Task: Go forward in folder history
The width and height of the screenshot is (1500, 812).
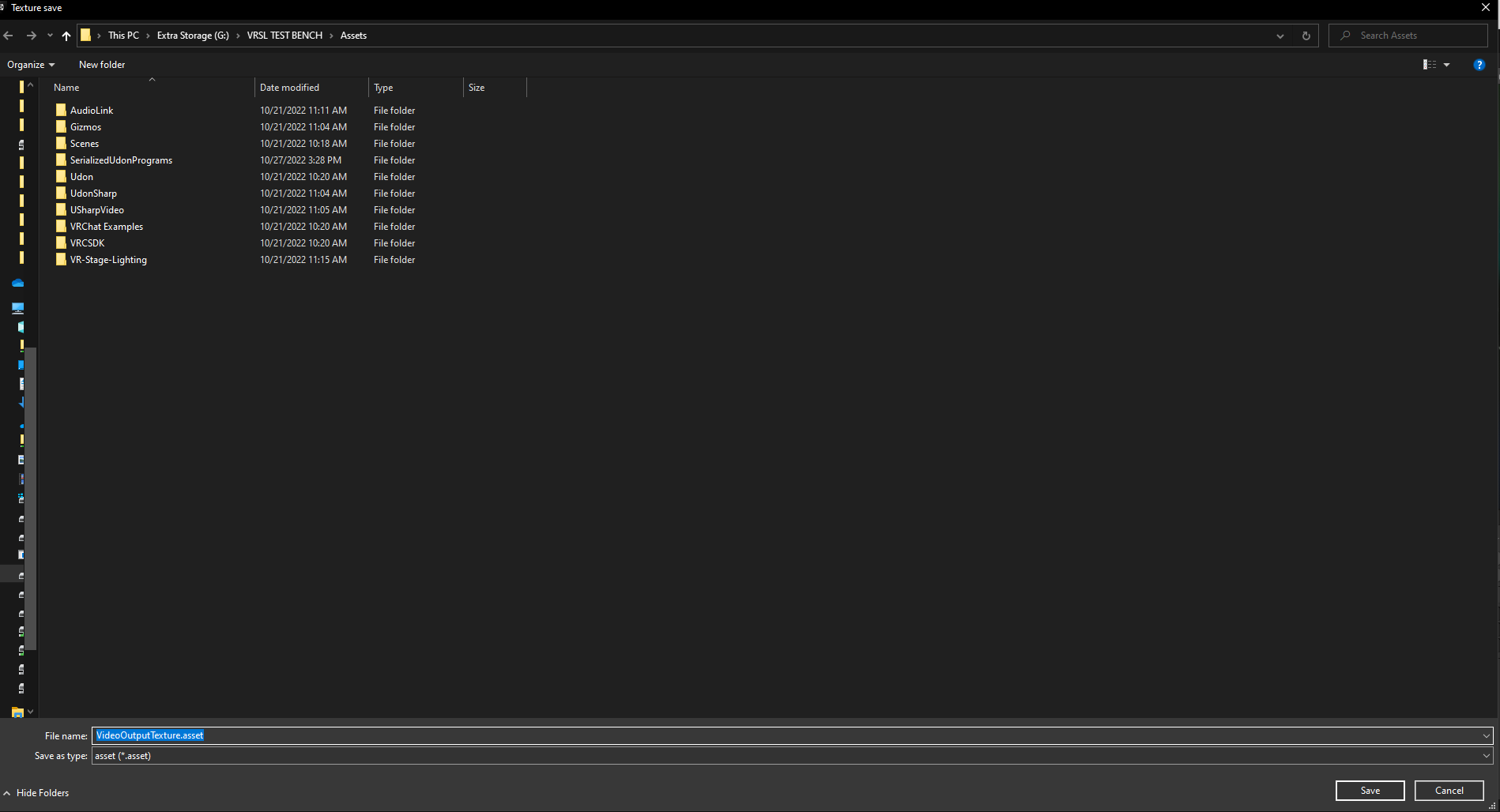Action: point(32,36)
